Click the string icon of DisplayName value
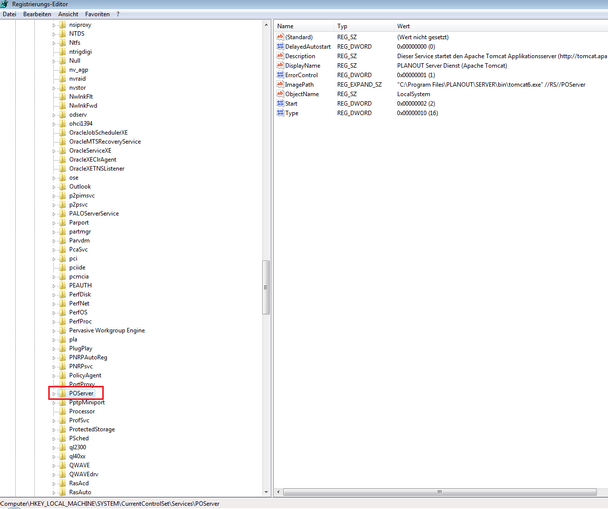Screen dimensions: 608x509 280,66
